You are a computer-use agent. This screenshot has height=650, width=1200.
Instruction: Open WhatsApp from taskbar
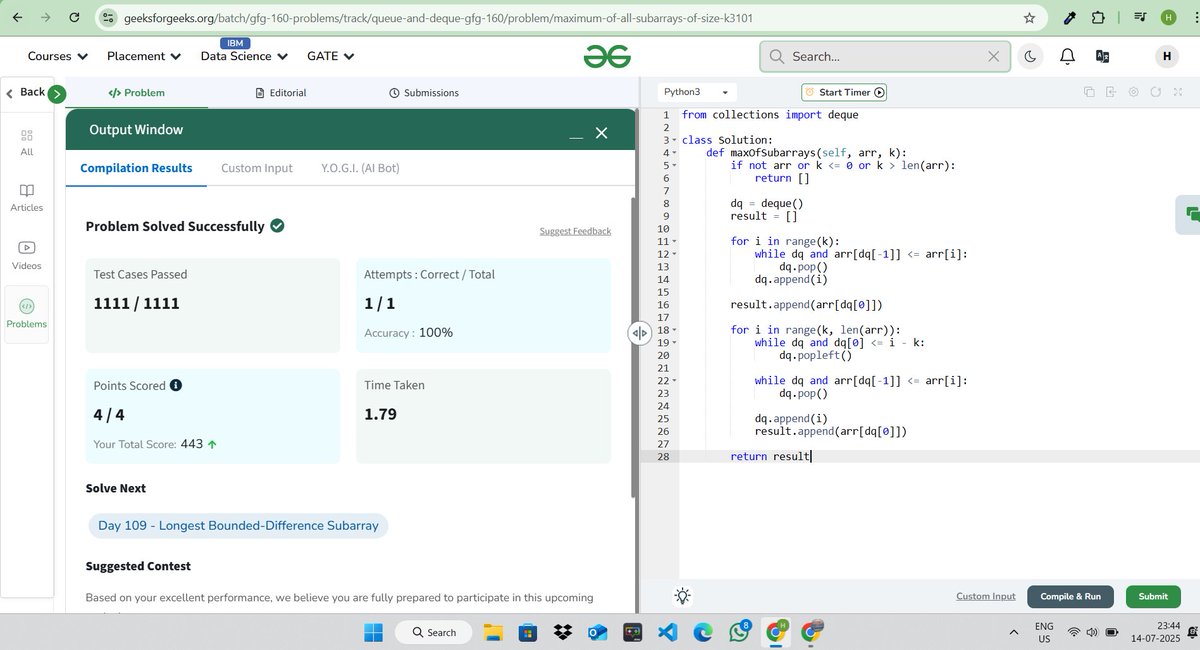pyautogui.click(x=739, y=632)
